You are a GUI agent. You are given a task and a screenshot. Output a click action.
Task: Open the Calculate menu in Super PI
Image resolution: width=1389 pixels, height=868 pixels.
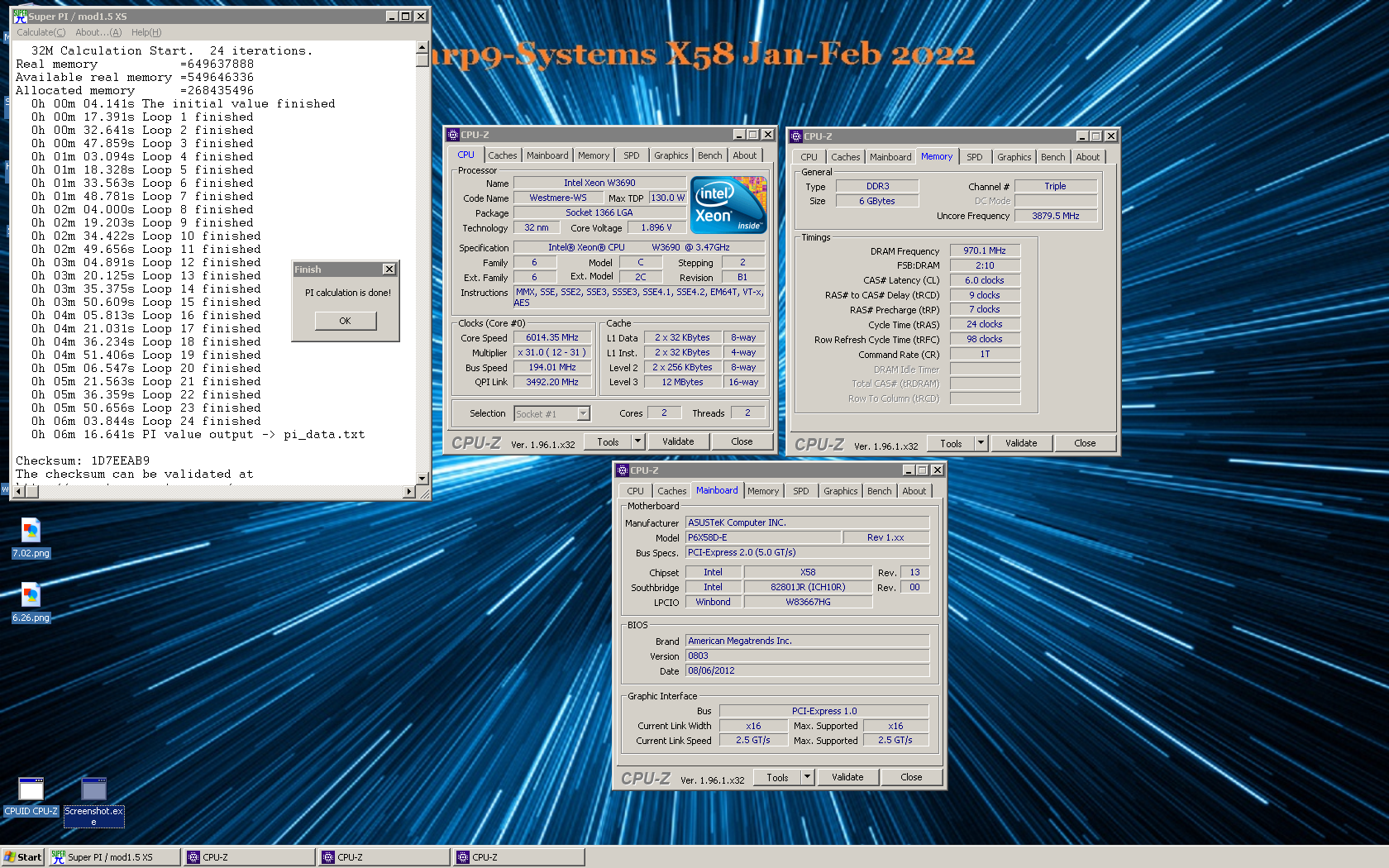(x=41, y=32)
